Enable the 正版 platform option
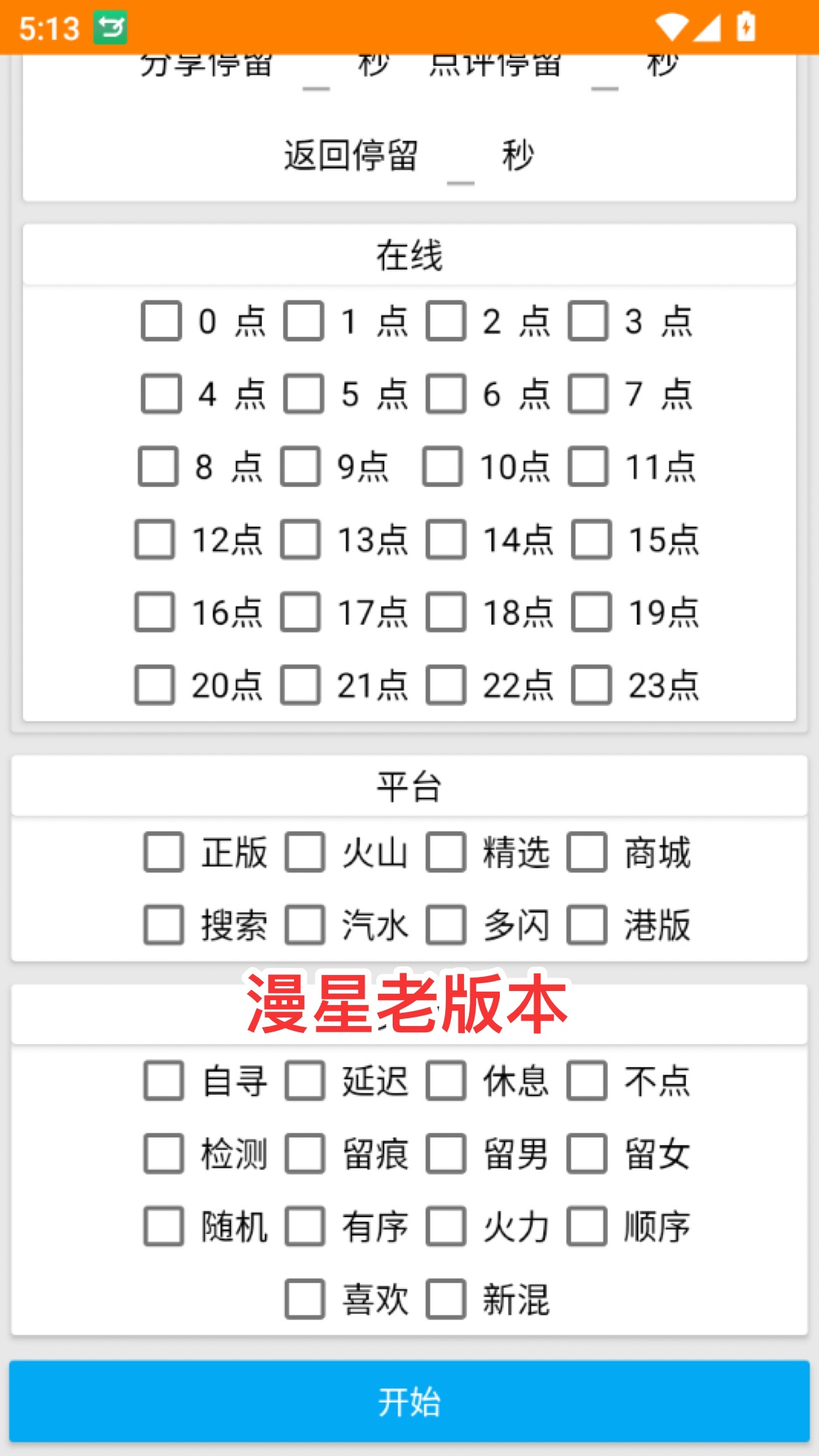 tap(164, 852)
